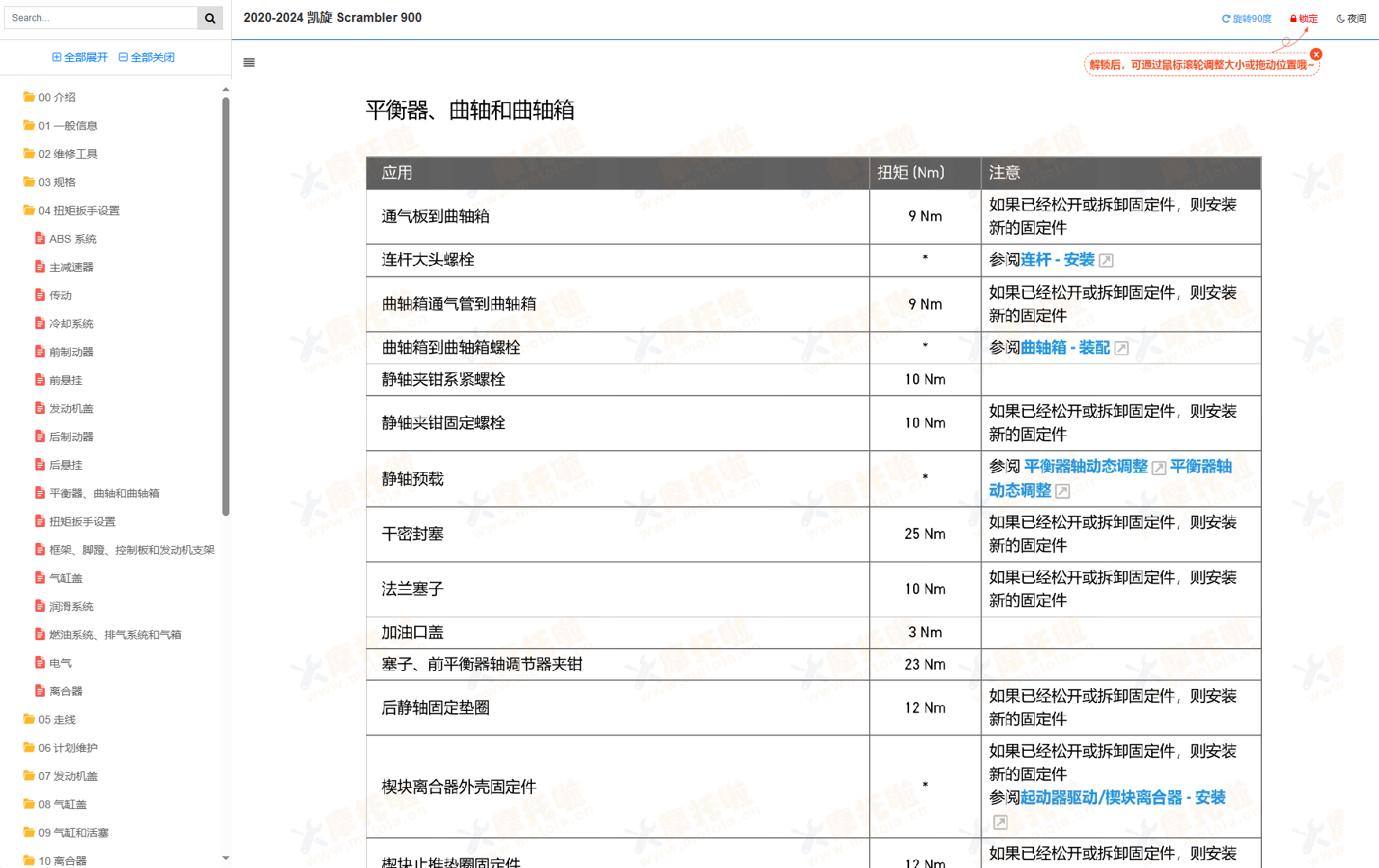Open the 前制动器 document
Screen dimensions: 1379x868
(x=64, y=352)
